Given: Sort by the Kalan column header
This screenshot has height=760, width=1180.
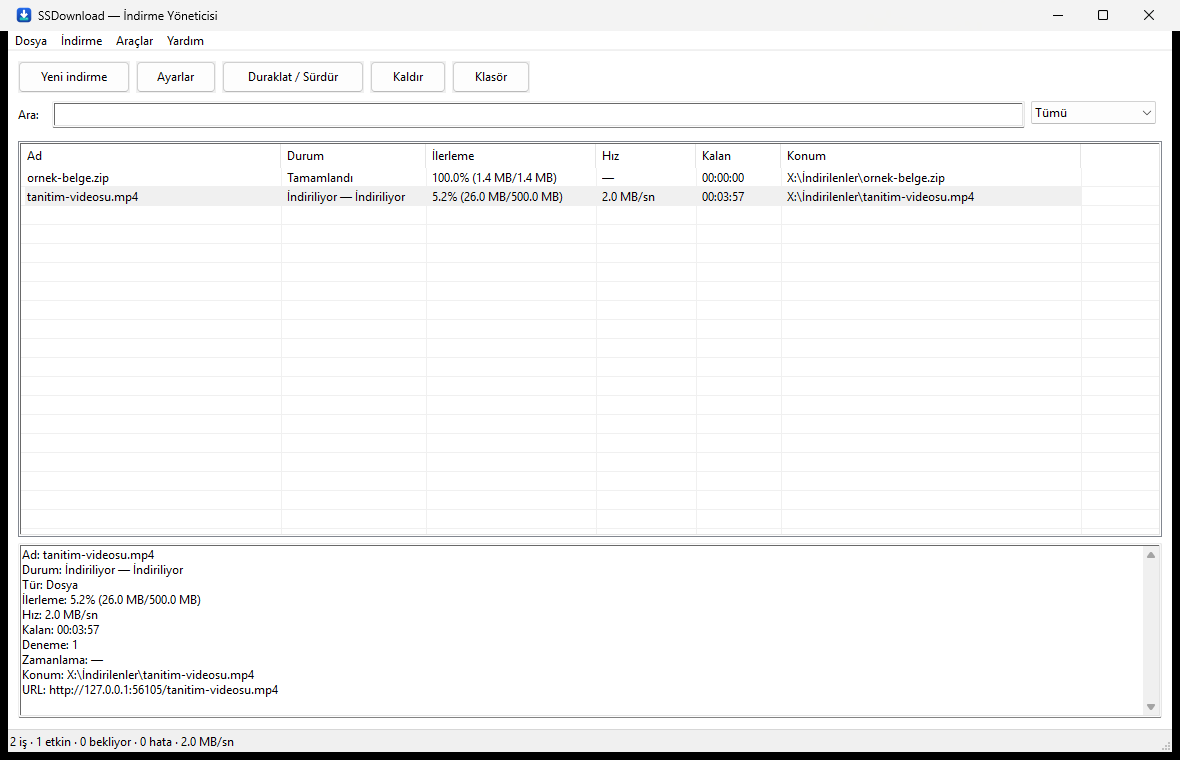Looking at the screenshot, I should (x=738, y=156).
